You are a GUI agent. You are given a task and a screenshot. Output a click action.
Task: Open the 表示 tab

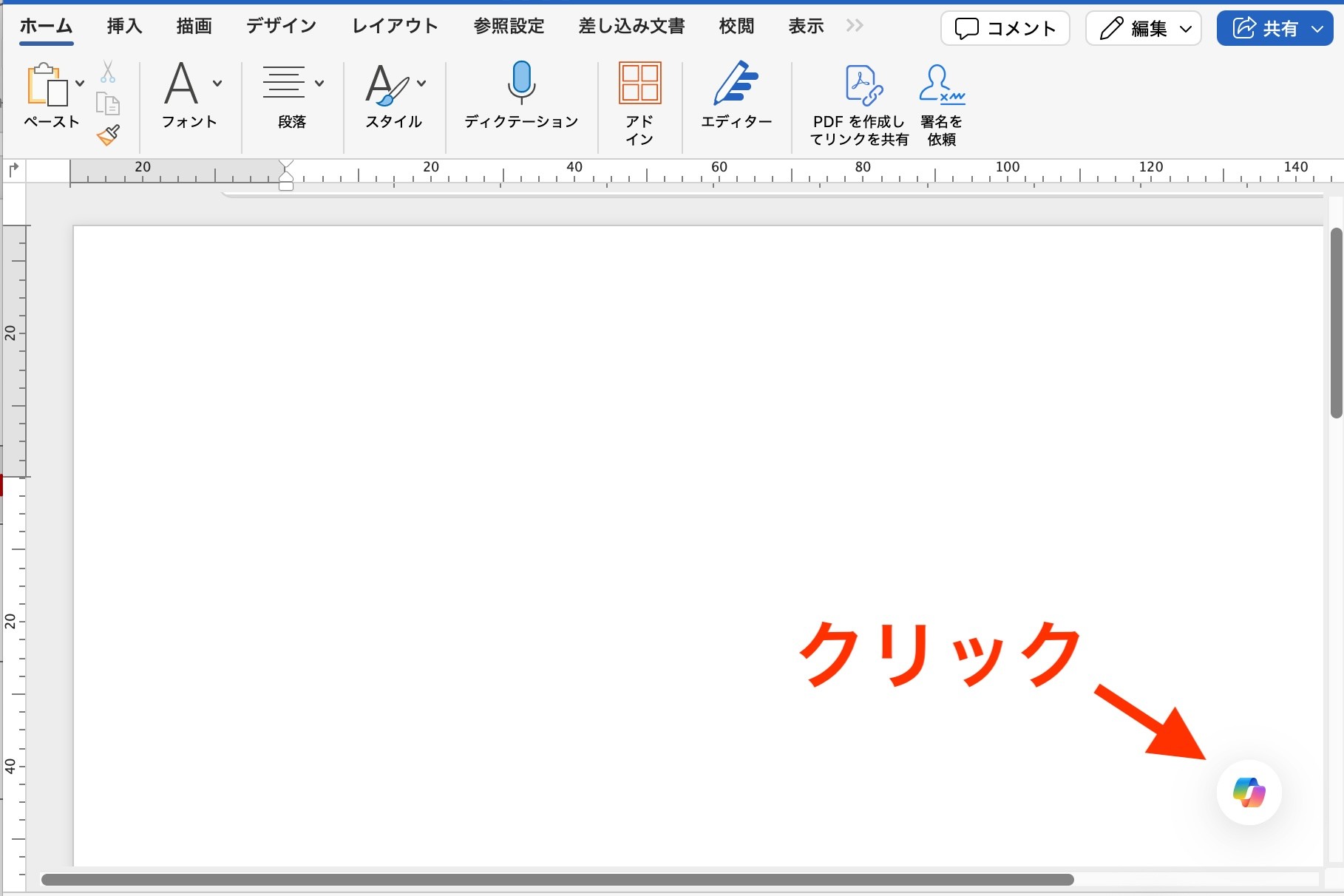806,27
